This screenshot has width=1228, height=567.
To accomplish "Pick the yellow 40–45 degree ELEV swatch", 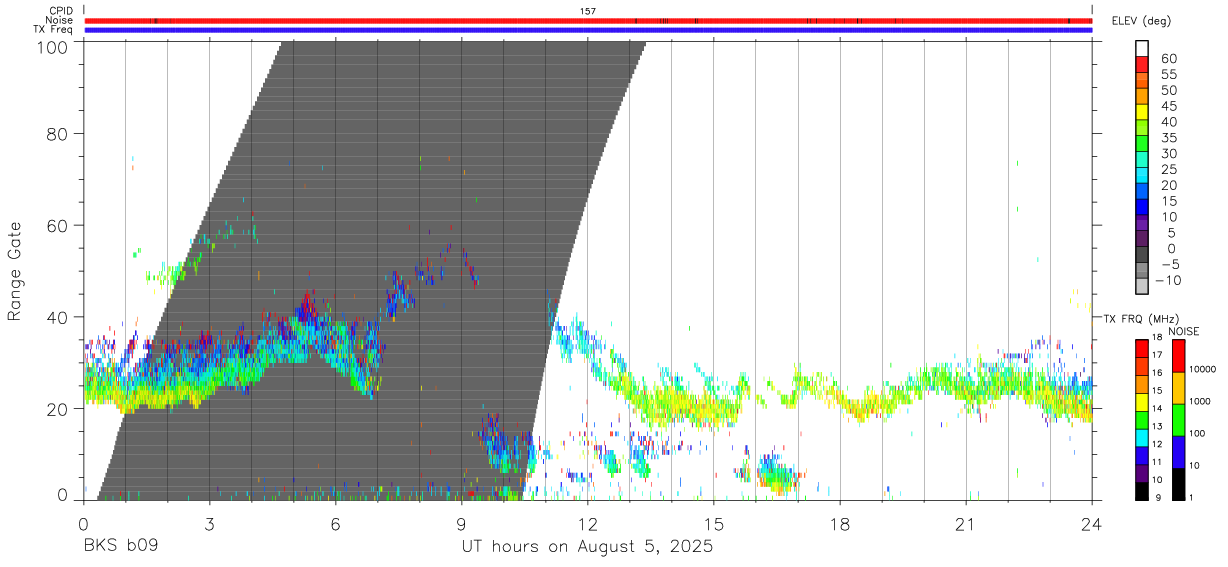I will [1142, 112].
